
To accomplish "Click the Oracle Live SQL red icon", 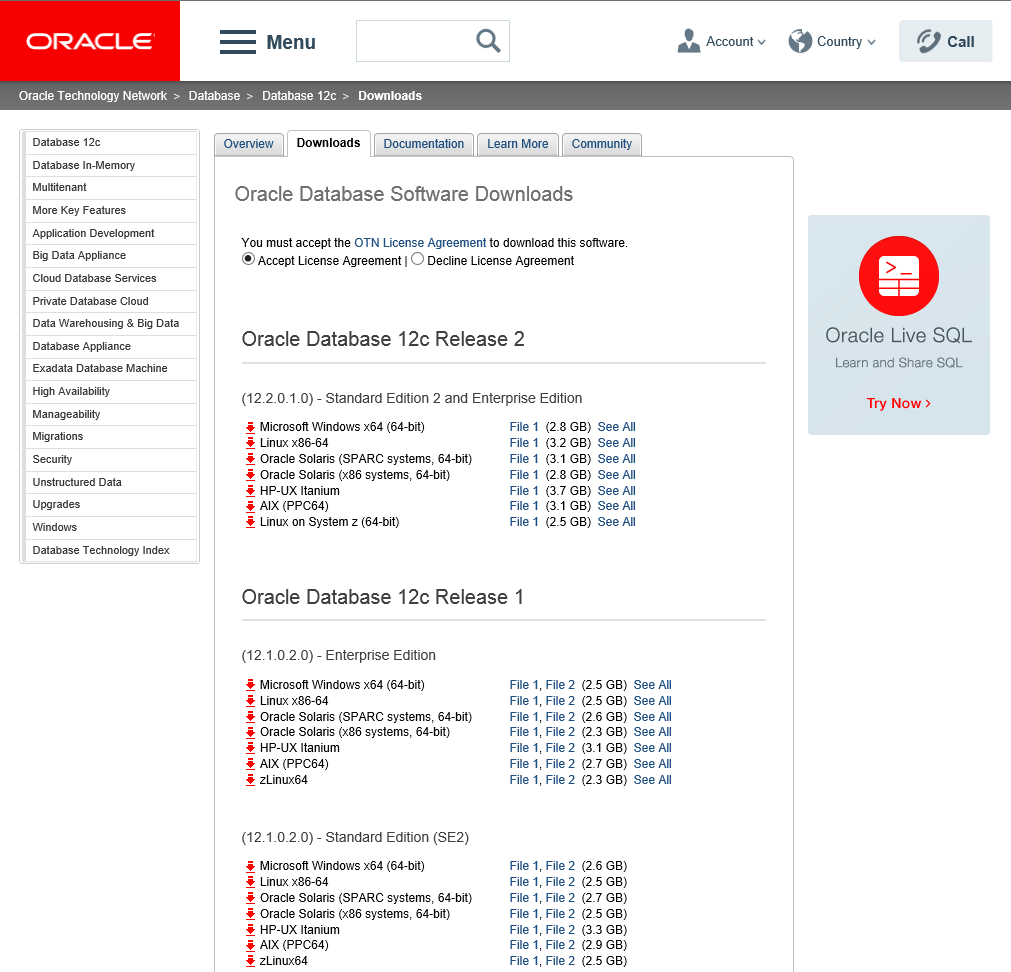I will (x=898, y=276).
